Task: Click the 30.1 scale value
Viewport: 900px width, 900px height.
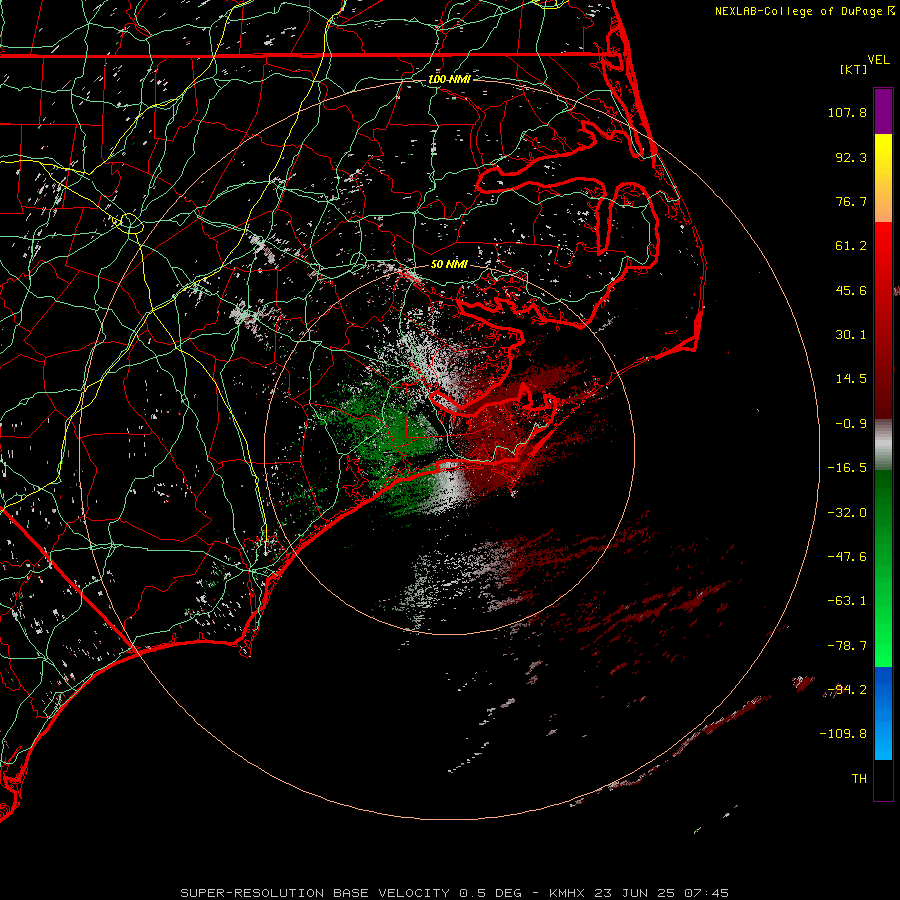Action: click(x=851, y=335)
